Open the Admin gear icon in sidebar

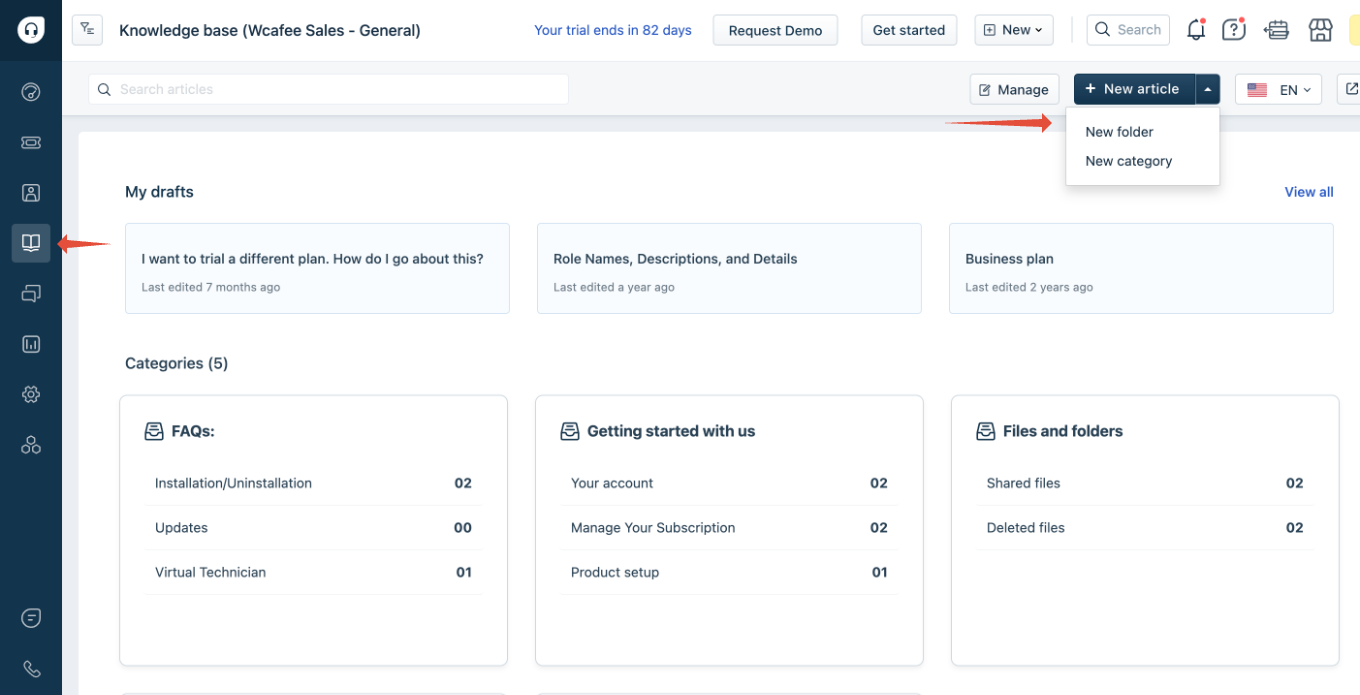coord(31,395)
